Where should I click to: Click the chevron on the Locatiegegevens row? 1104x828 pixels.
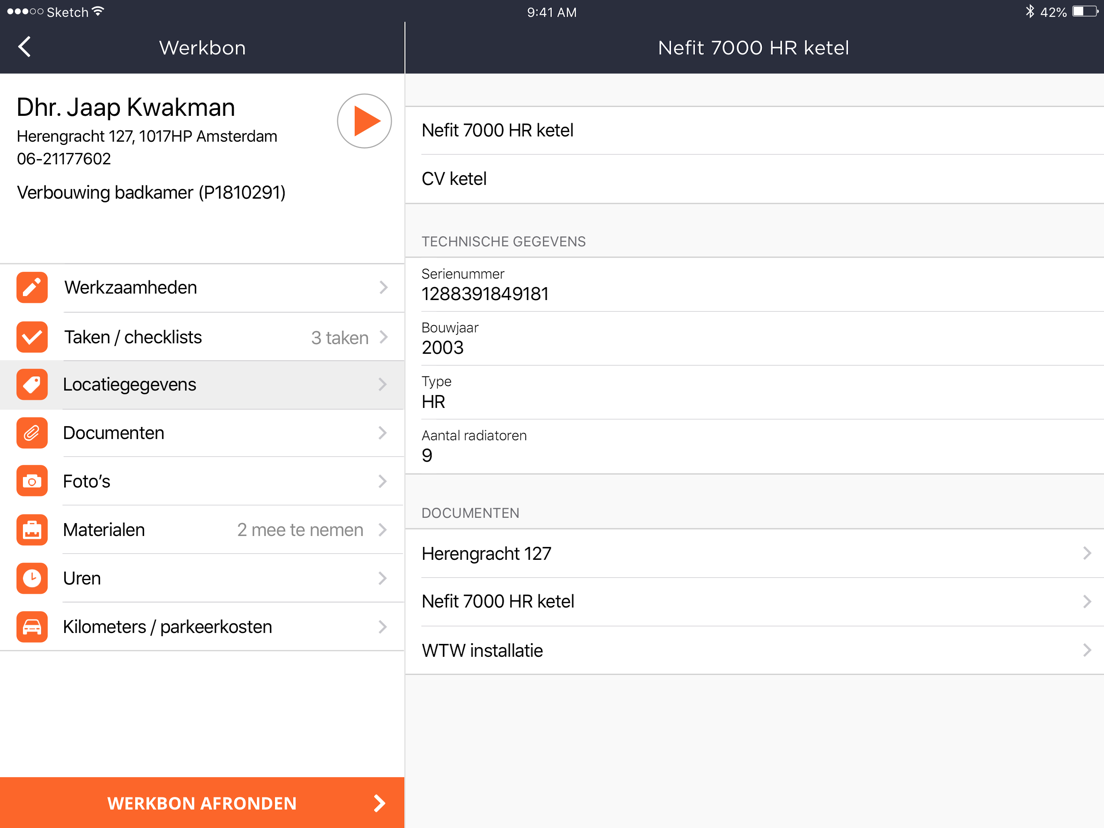pos(383,384)
